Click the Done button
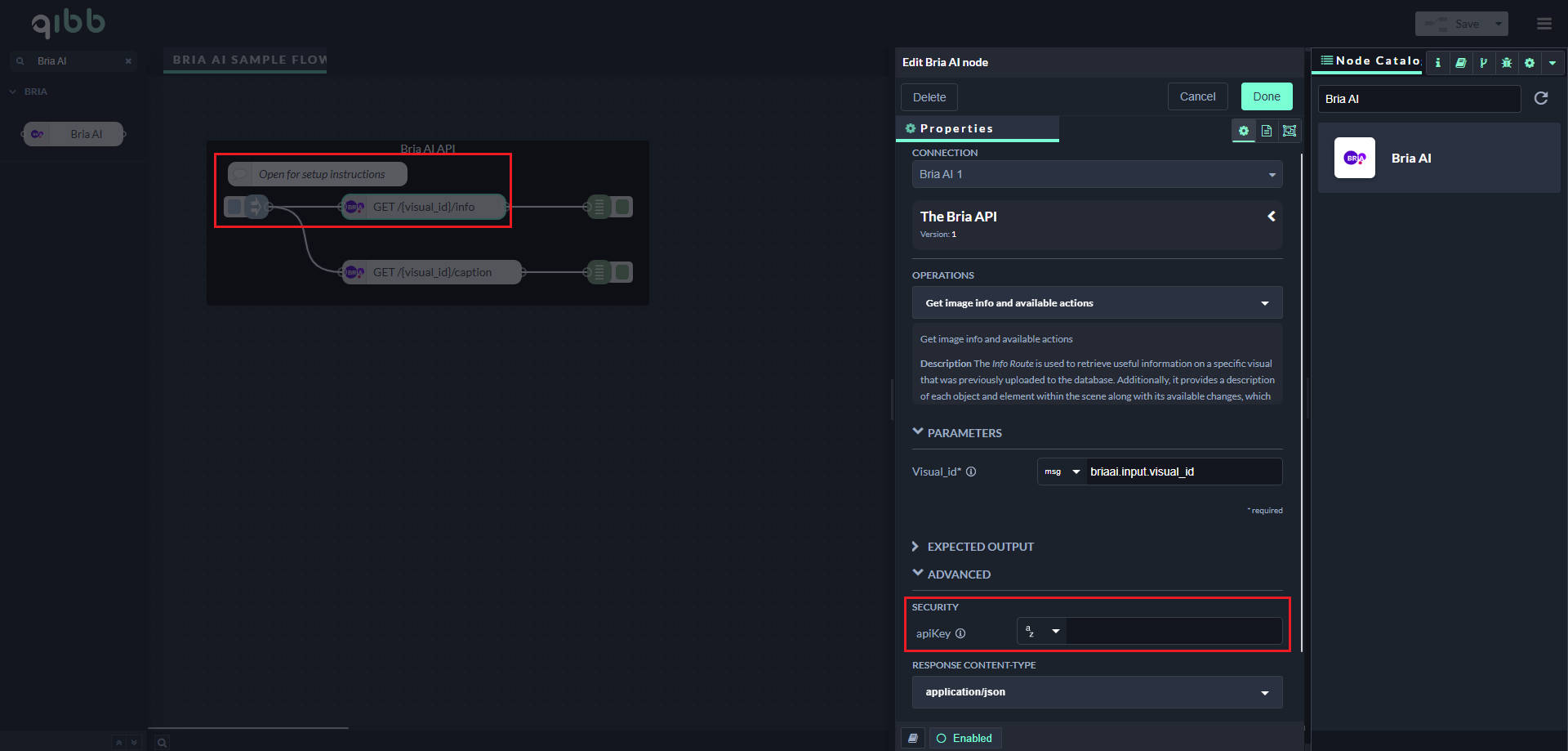Screen dimensions: 1568x751 point(1266,96)
